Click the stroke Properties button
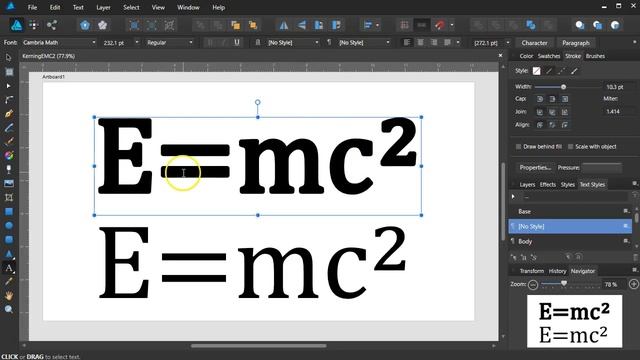 coord(535,167)
